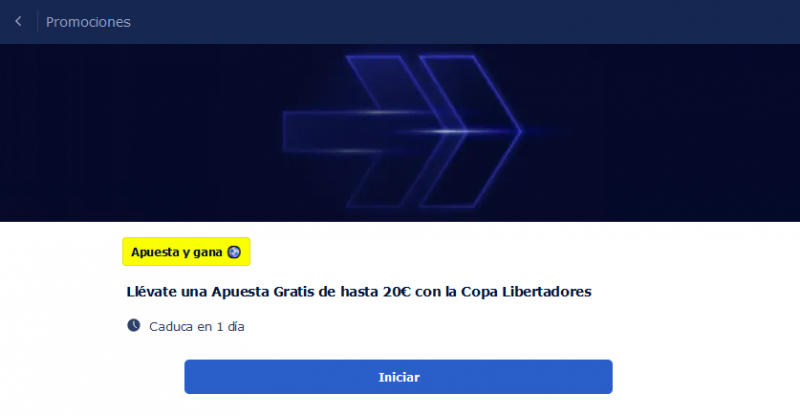Click the Iniciar label inside the blue button
Screen dimensions: 800x416
pyautogui.click(x=399, y=377)
